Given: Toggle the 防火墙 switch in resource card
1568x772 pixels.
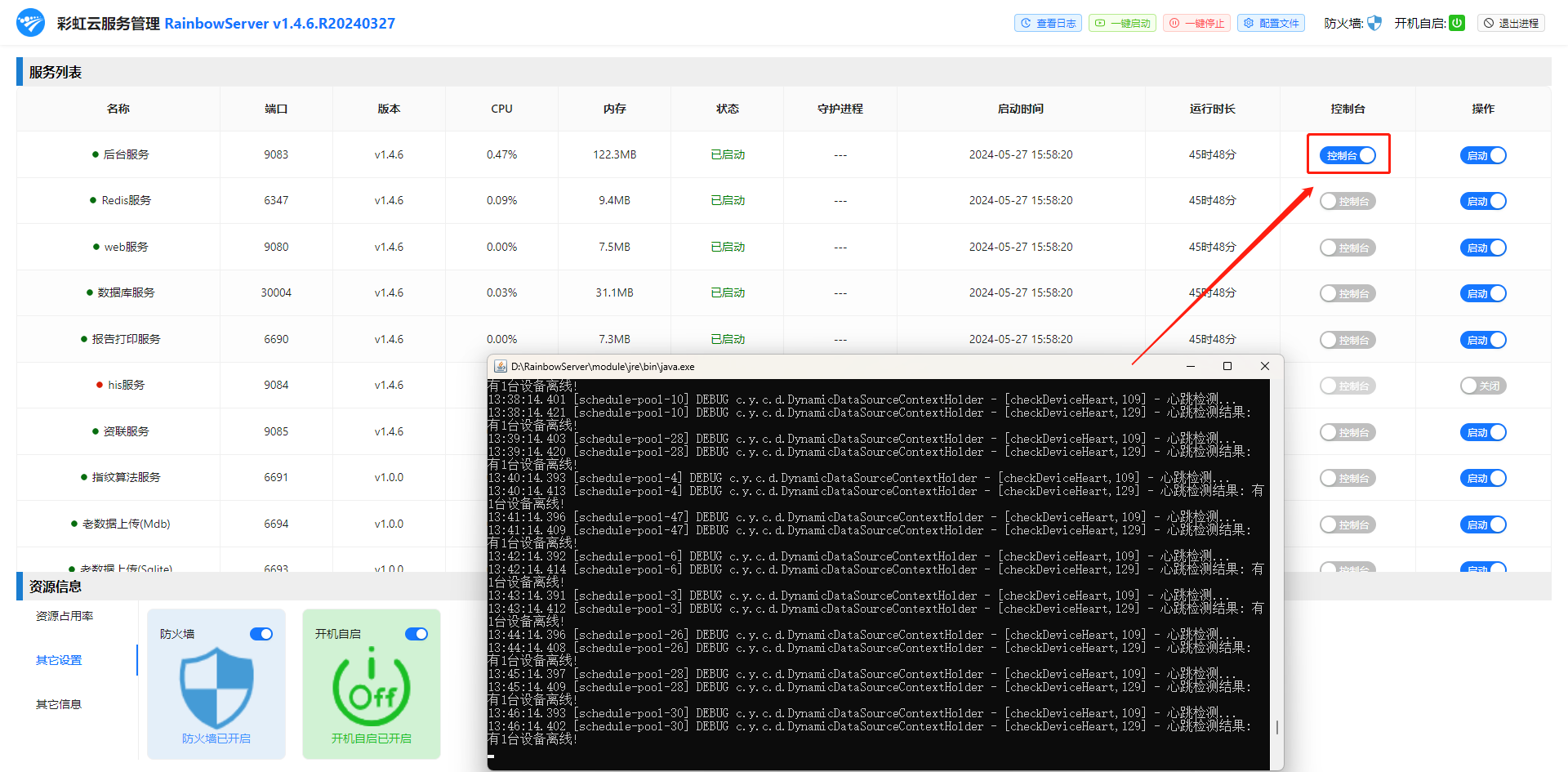Looking at the screenshot, I should click(x=261, y=634).
